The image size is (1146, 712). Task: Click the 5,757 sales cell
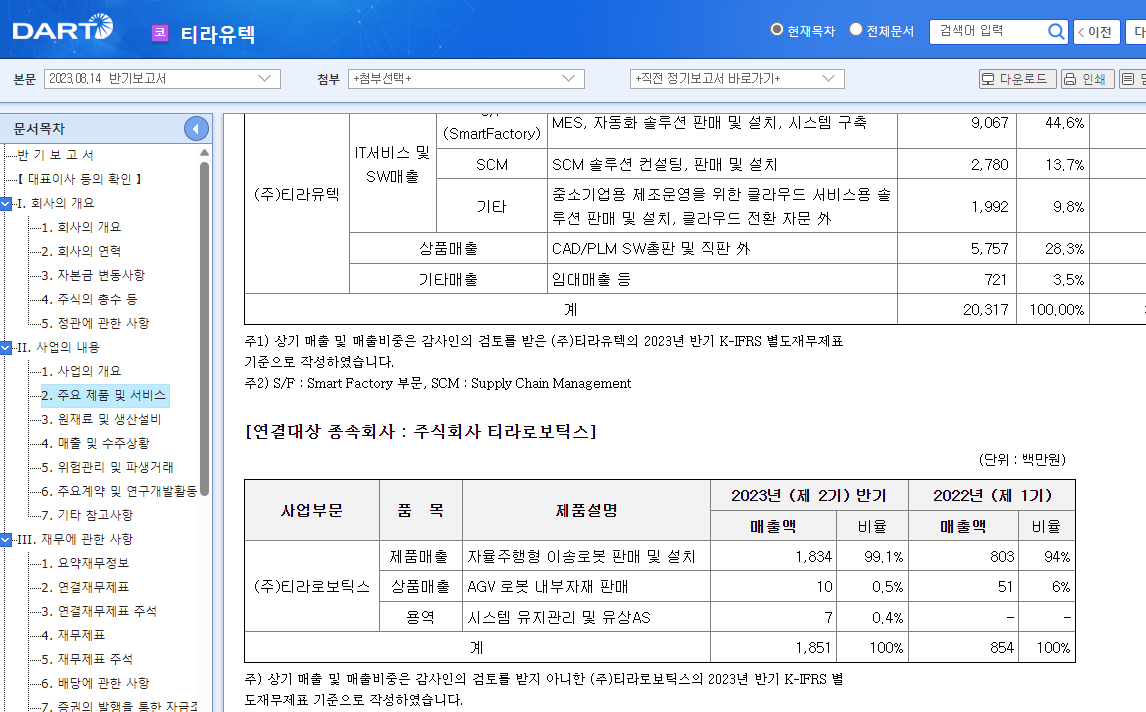point(955,249)
